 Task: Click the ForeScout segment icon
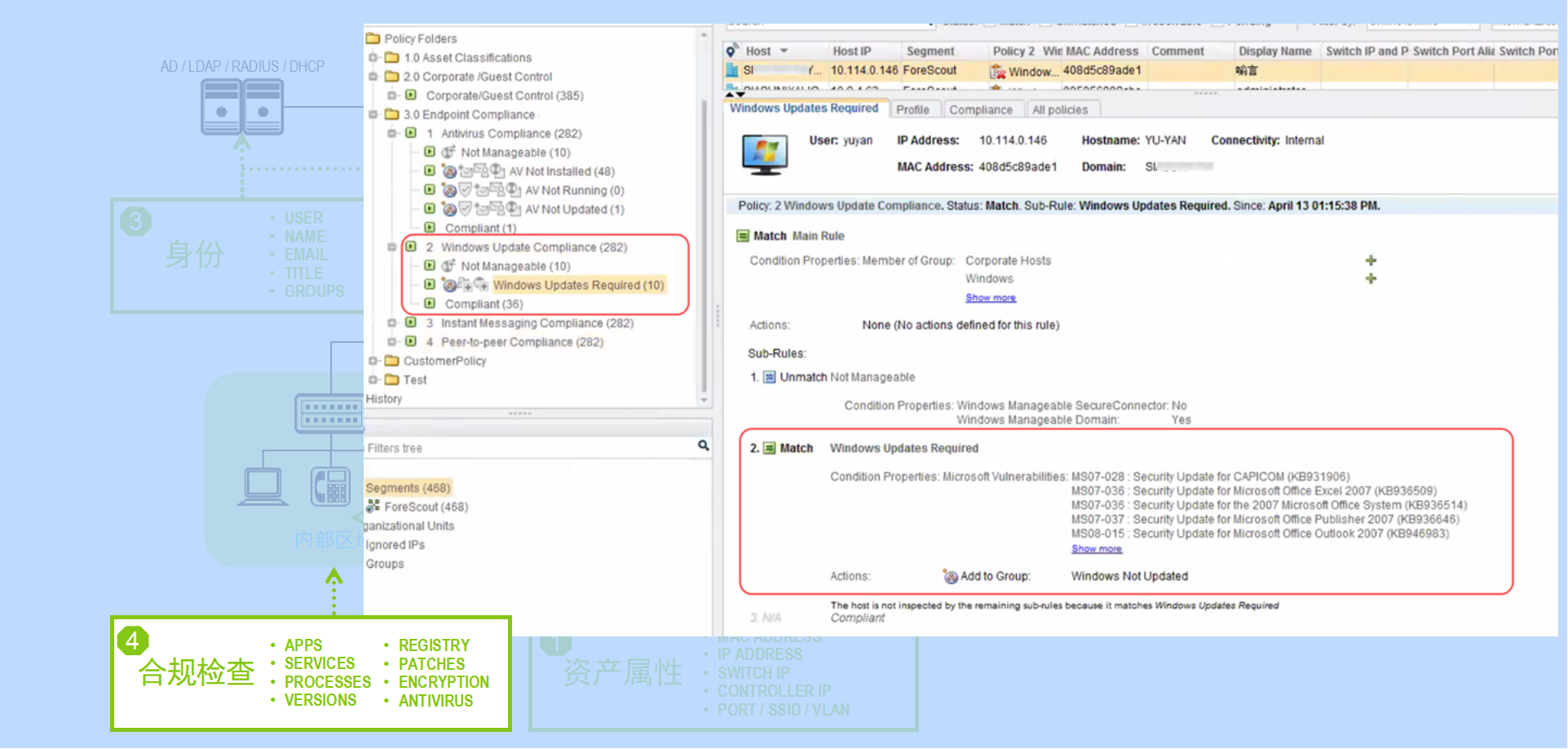[x=373, y=507]
